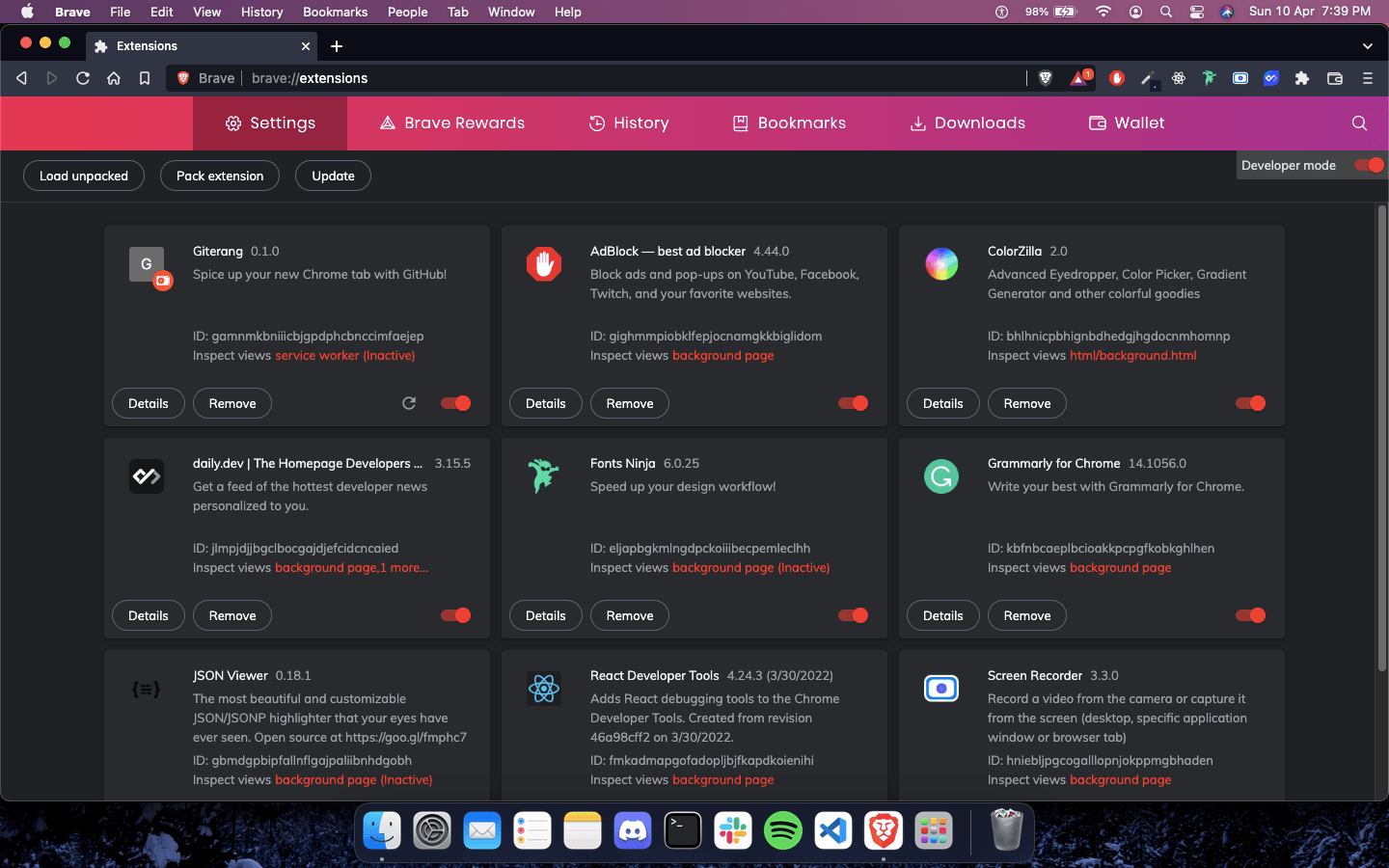Open the People menu in menu bar
This screenshot has height=868, width=1389.
(407, 12)
